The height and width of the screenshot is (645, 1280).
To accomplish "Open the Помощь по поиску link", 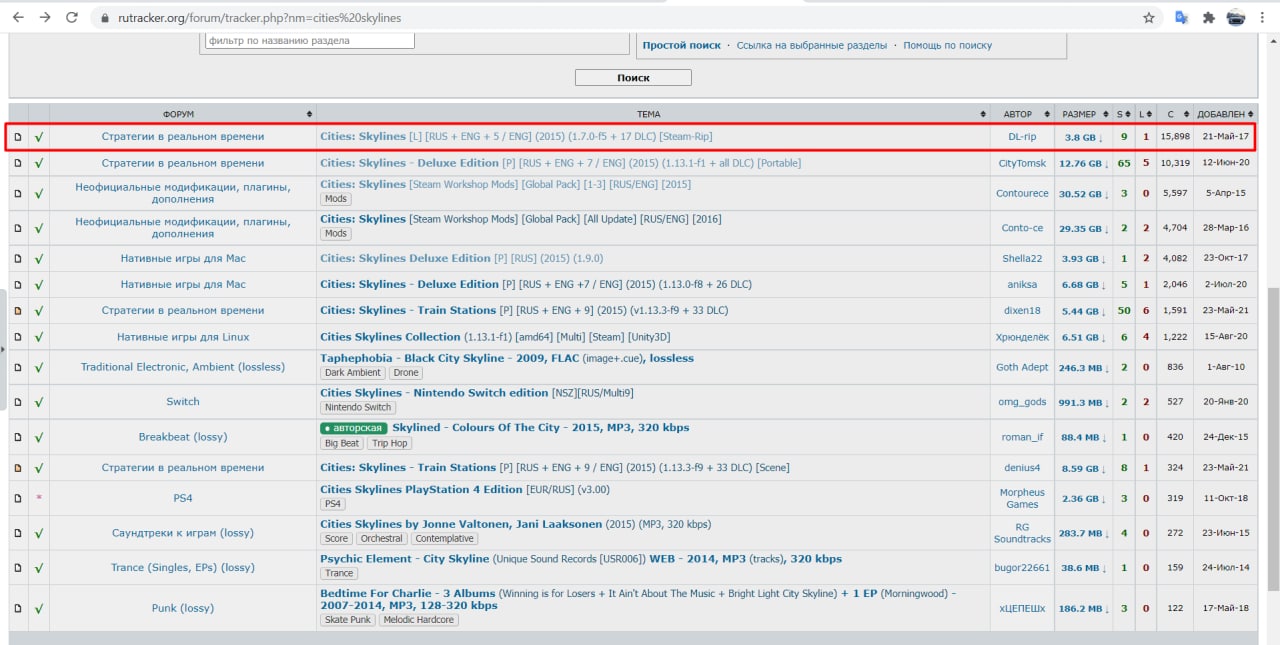I will click(948, 46).
